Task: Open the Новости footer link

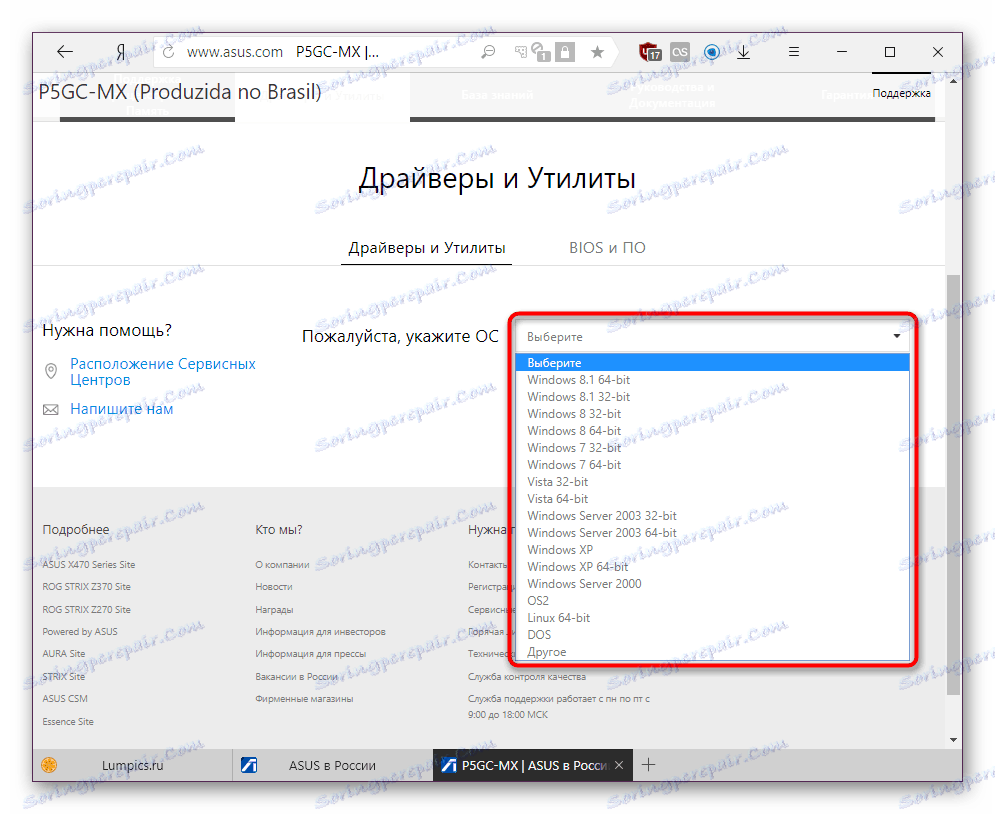Action: pyautogui.click(x=273, y=587)
